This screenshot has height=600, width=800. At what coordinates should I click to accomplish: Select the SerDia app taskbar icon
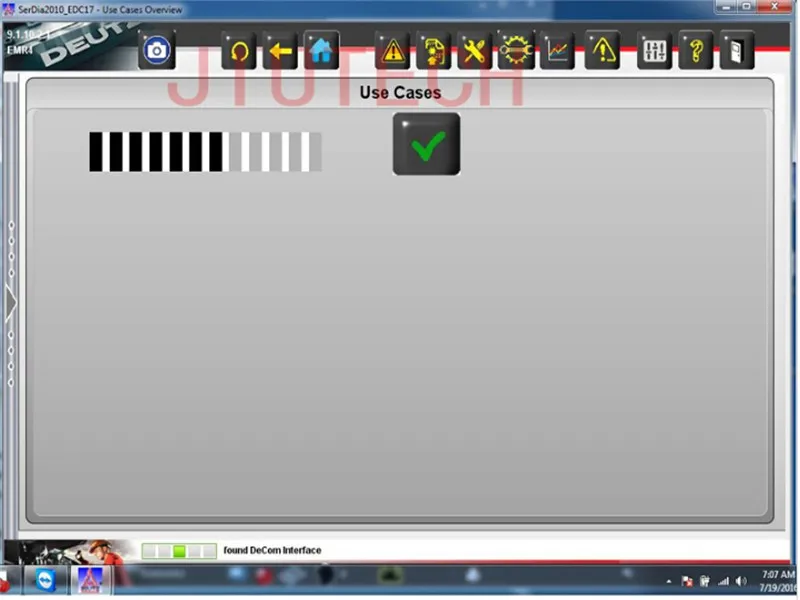pos(90,581)
